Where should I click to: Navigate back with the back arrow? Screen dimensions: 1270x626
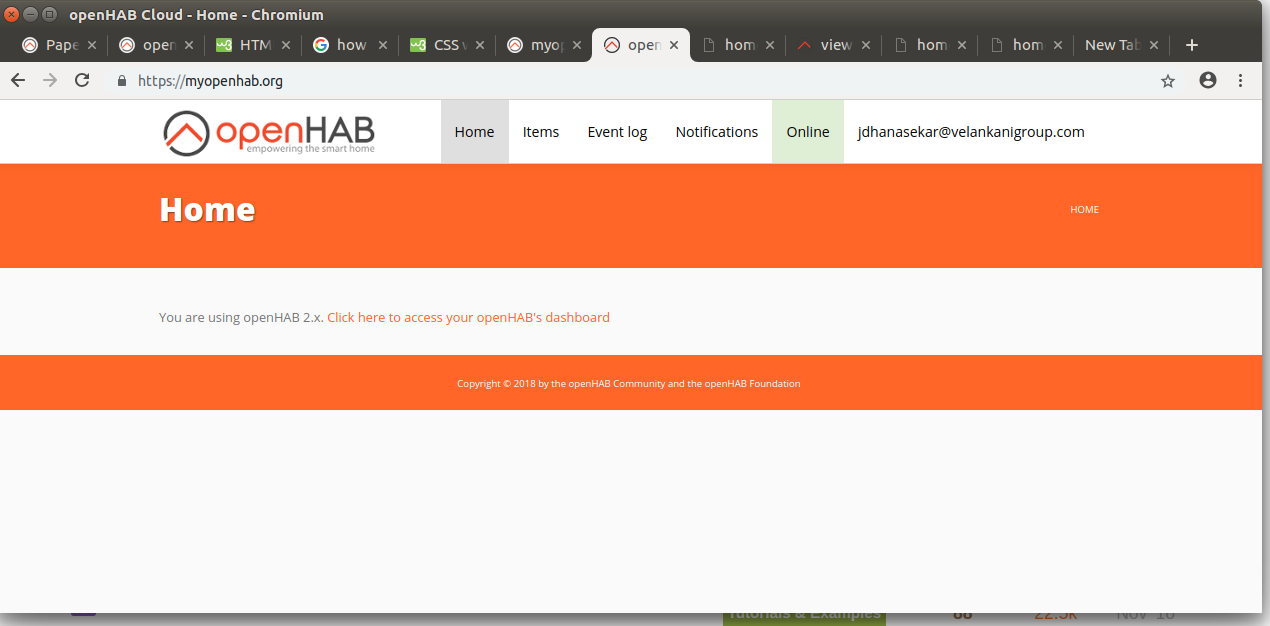coord(17,80)
